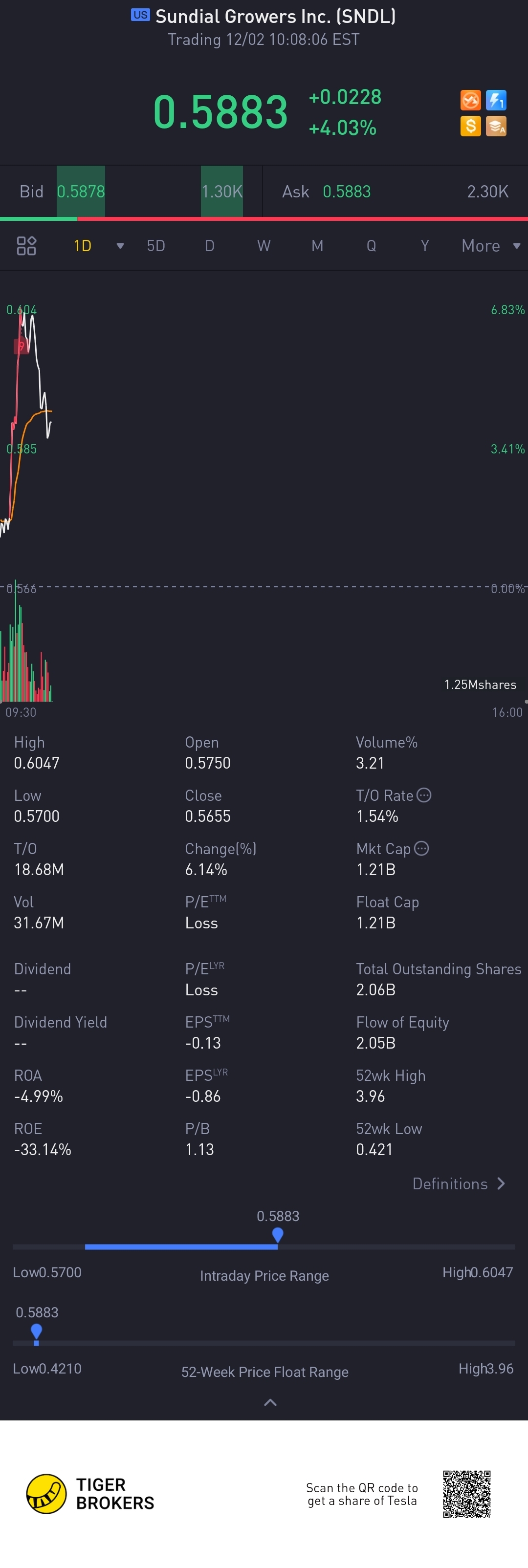Tap the P/B value 1.13
The height and width of the screenshot is (1568, 528).
[x=199, y=1149]
